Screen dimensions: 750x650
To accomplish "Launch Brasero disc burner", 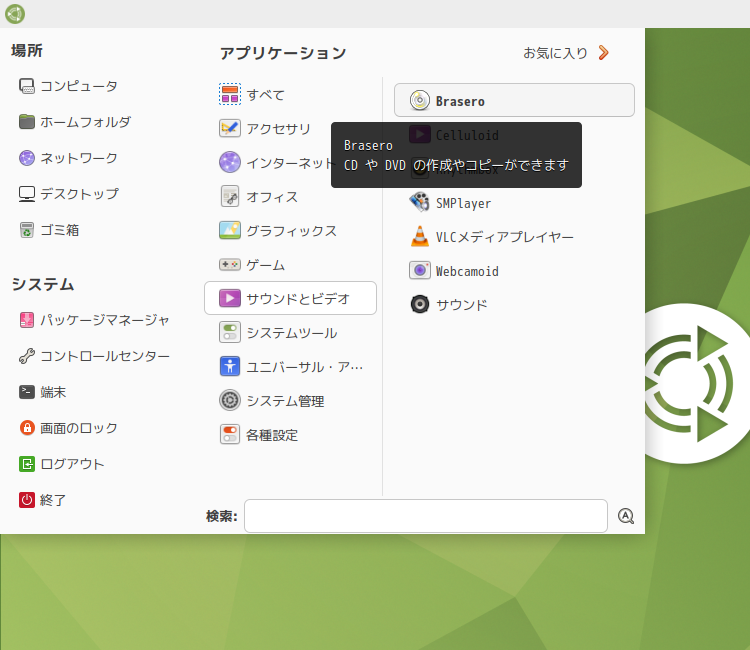I will tap(514, 100).
